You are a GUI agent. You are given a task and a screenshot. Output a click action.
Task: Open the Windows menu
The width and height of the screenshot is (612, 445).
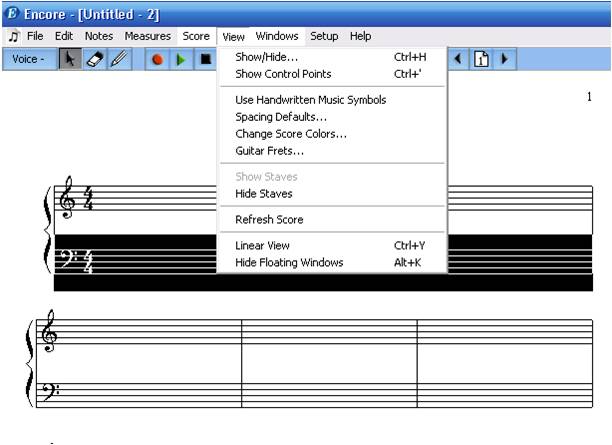tap(276, 36)
